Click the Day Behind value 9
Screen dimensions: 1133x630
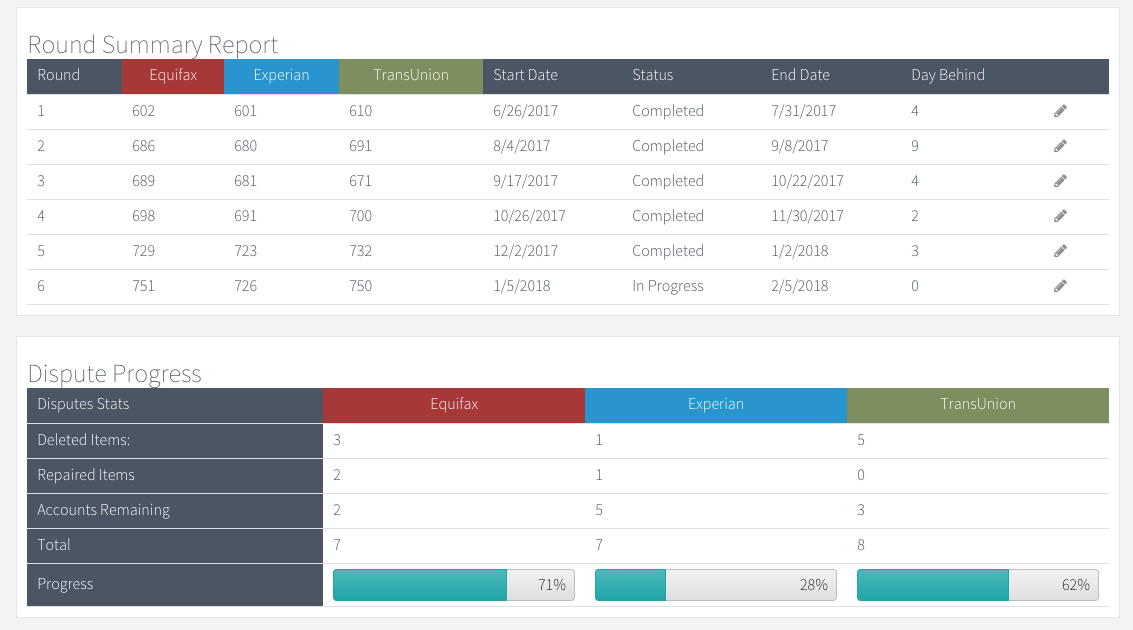pyautogui.click(x=915, y=146)
